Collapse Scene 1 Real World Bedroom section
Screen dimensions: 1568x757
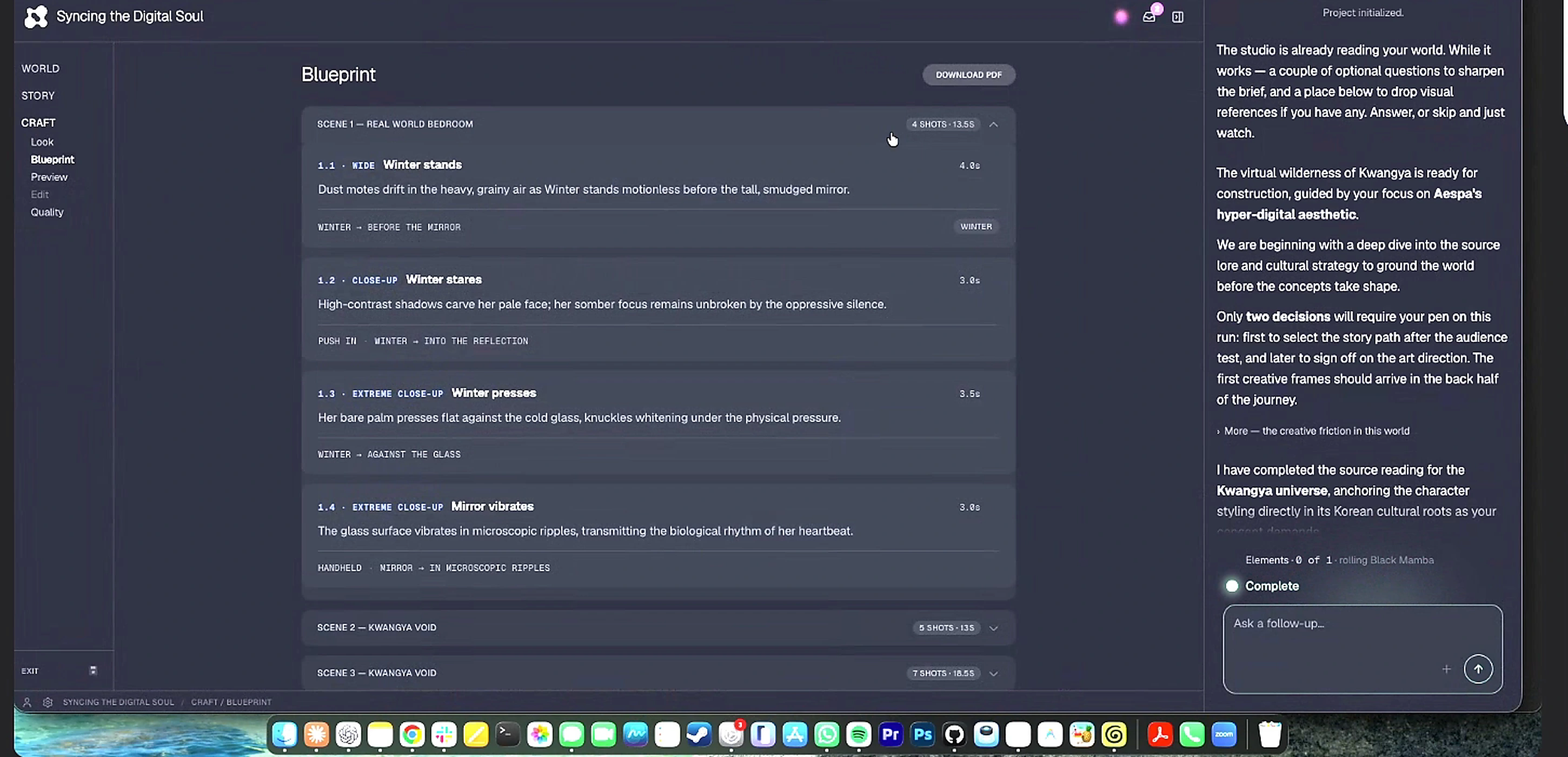(x=993, y=124)
